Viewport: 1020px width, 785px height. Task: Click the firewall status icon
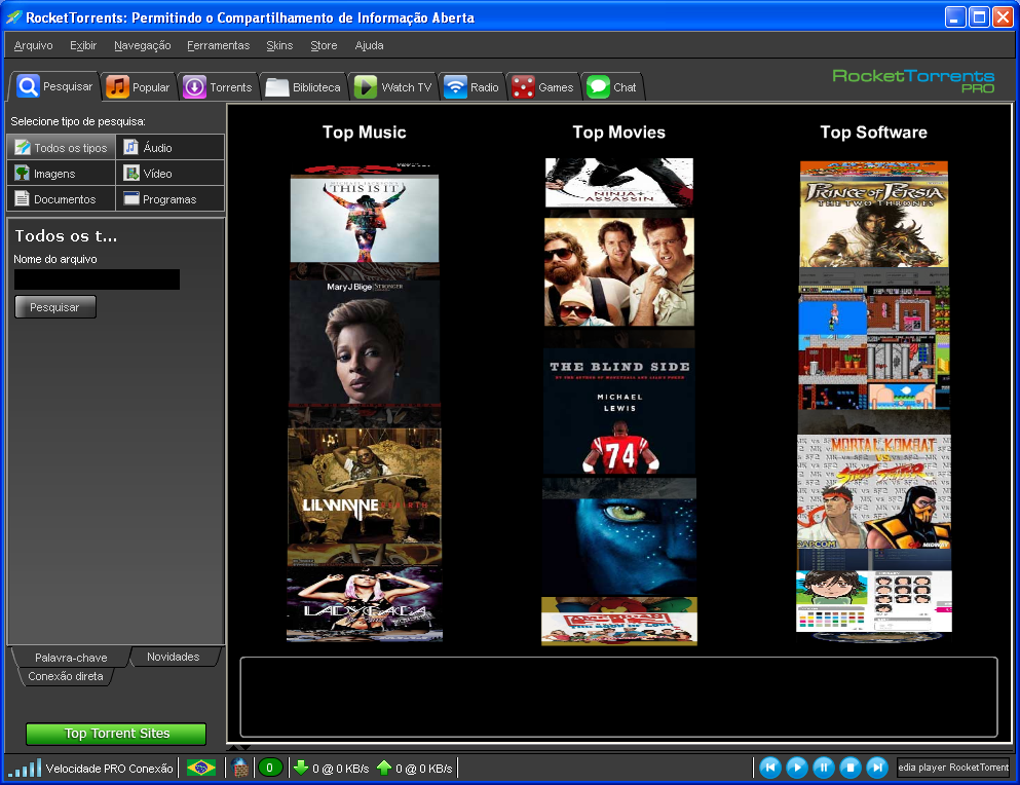[x=241, y=768]
